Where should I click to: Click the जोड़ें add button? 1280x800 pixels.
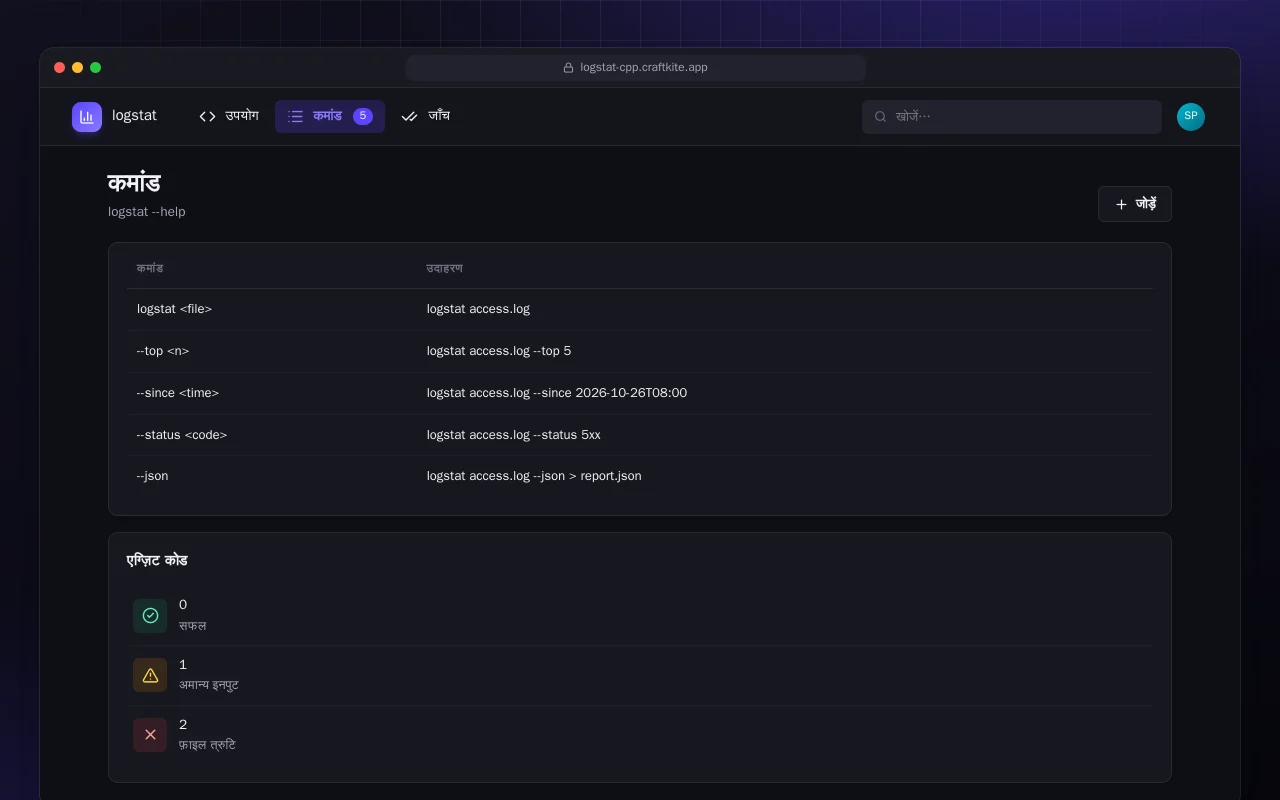tap(1135, 204)
